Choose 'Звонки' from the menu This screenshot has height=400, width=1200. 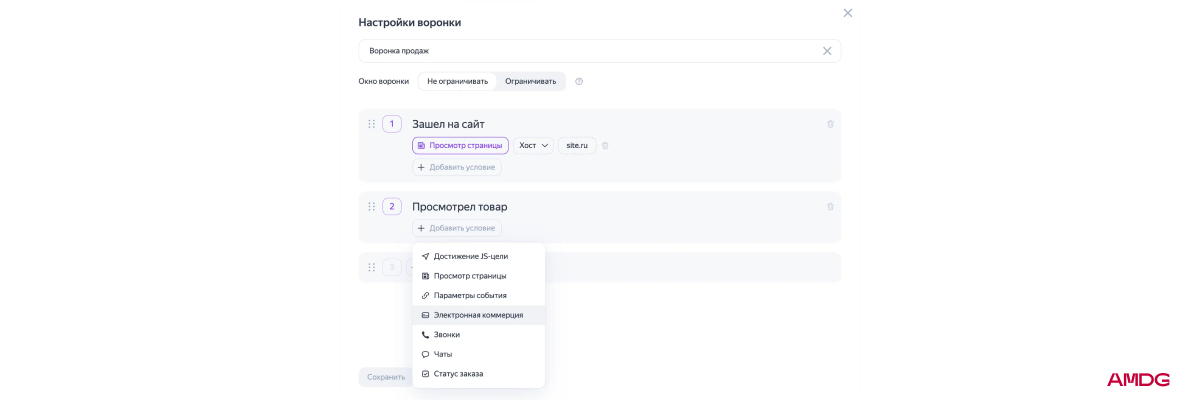[x=478, y=334]
